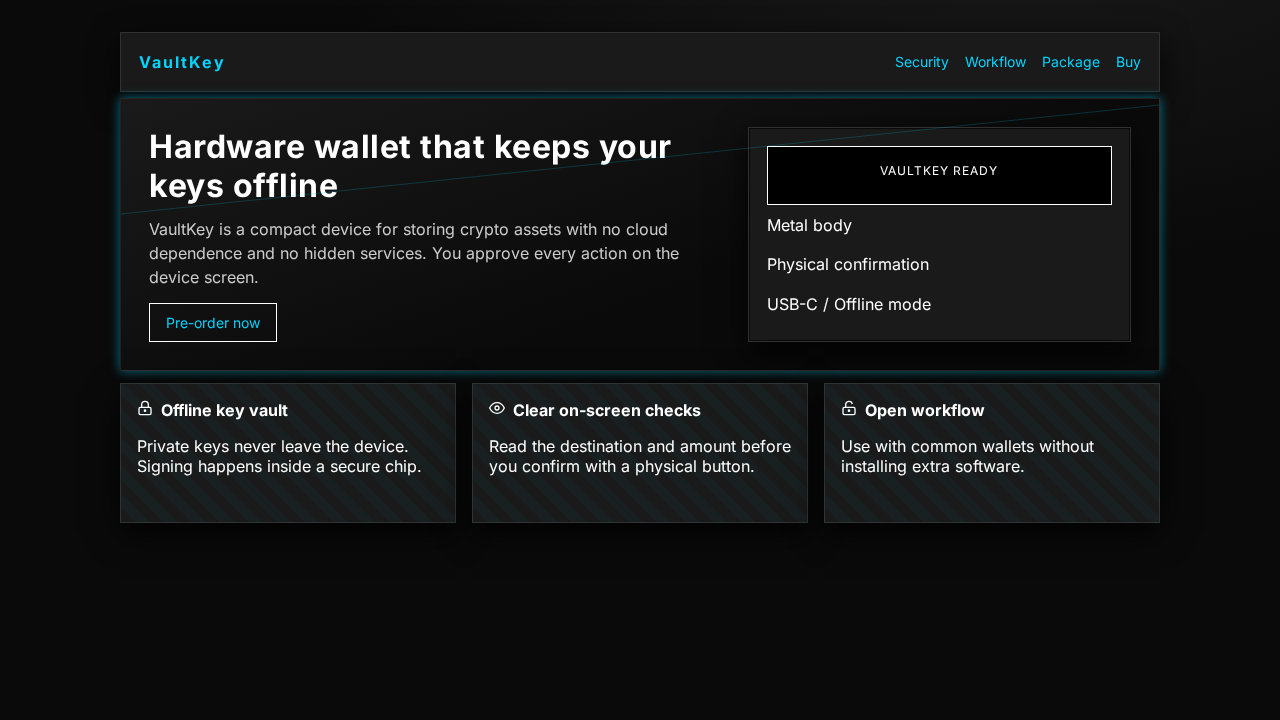Click the VaultKey logo in header
Image resolution: width=1280 pixels, height=720 pixels.
(x=181, y=62)
